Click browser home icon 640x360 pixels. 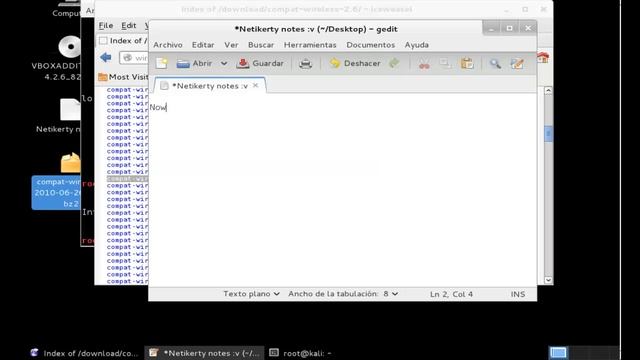coord(543,58)
